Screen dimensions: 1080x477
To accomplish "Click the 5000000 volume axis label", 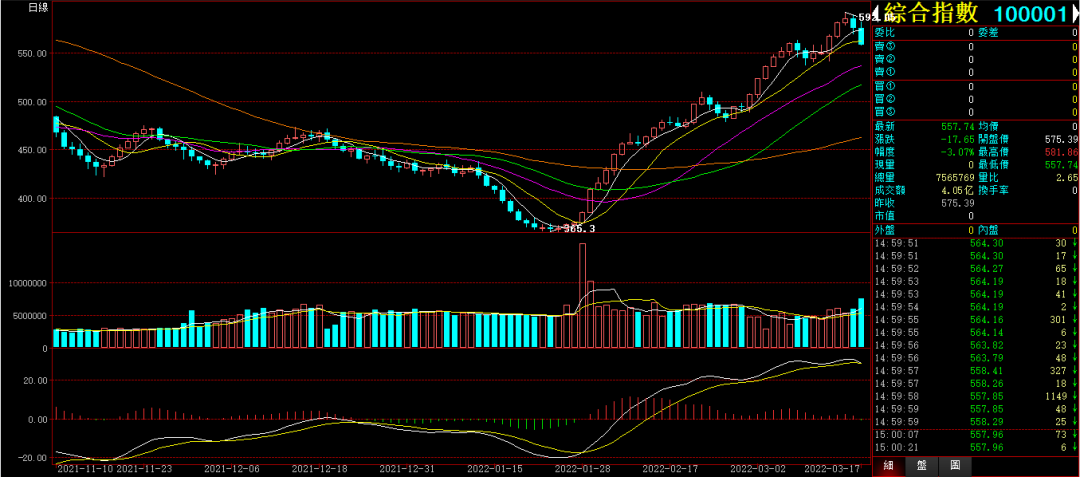I will click(30, 316).
